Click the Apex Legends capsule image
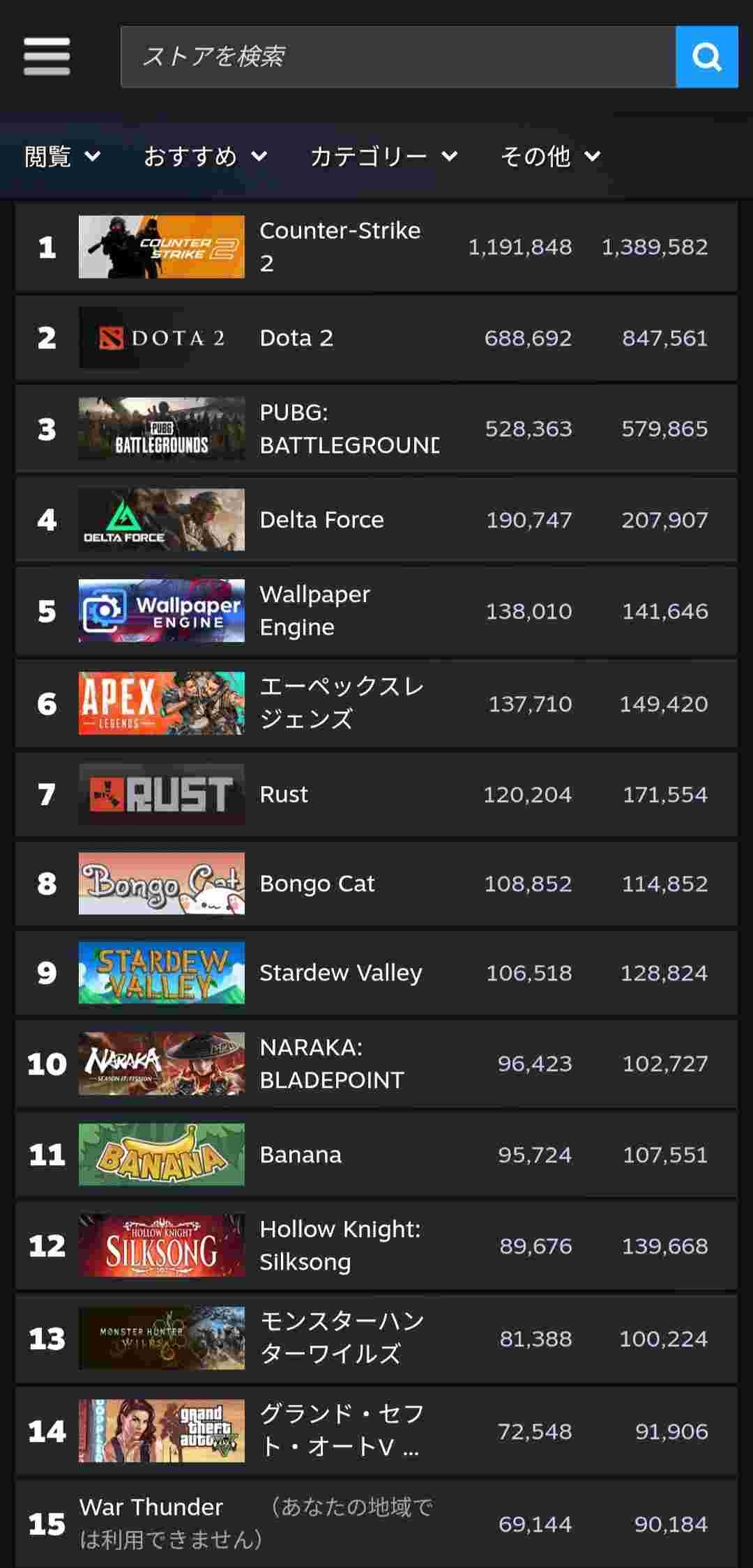Image resolution: width=753 pixels, height=1568 pixels. pyautogui.click(x=162, y=703)
